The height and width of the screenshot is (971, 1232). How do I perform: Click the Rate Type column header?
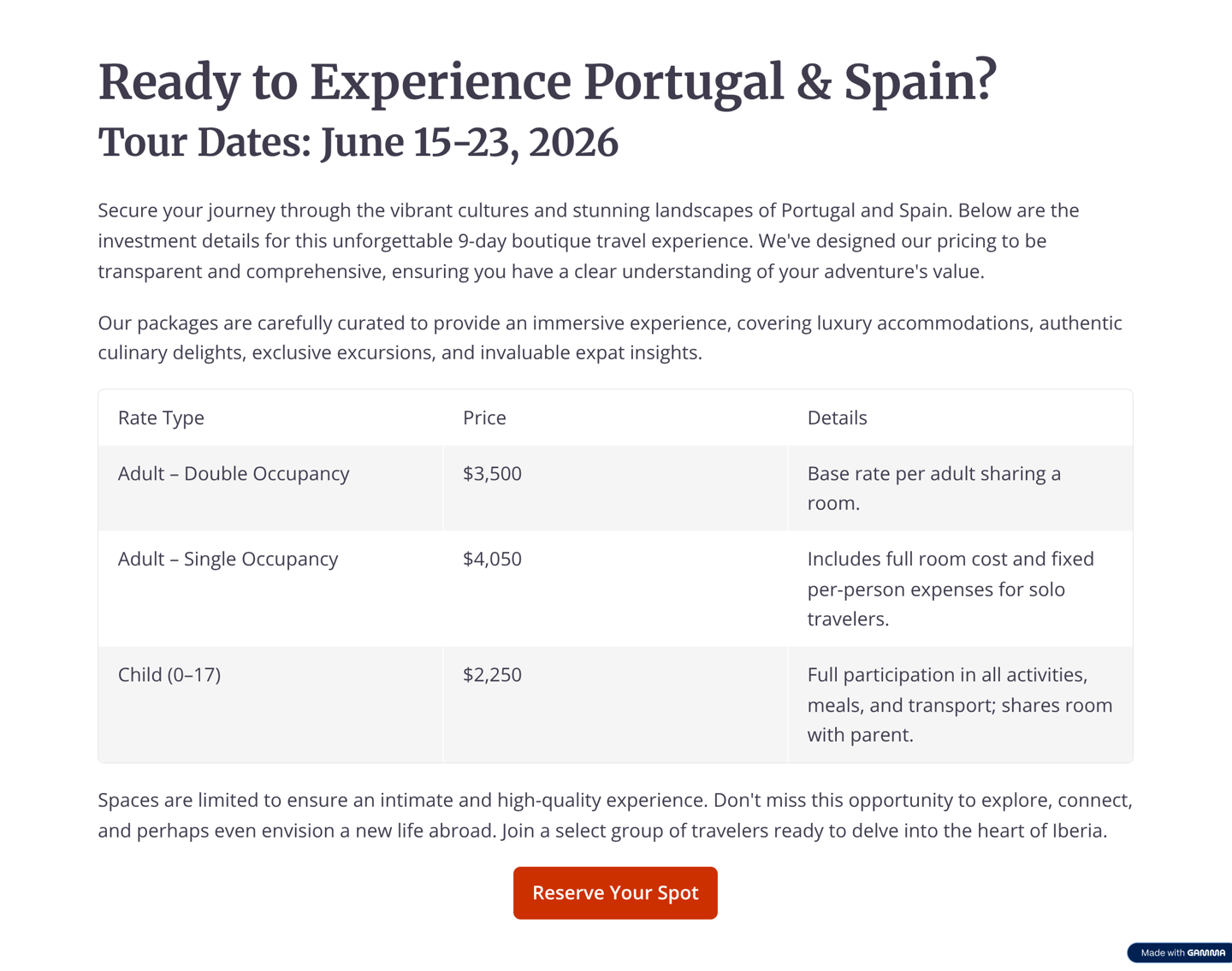pyautogui.click(x=161, y=417)
